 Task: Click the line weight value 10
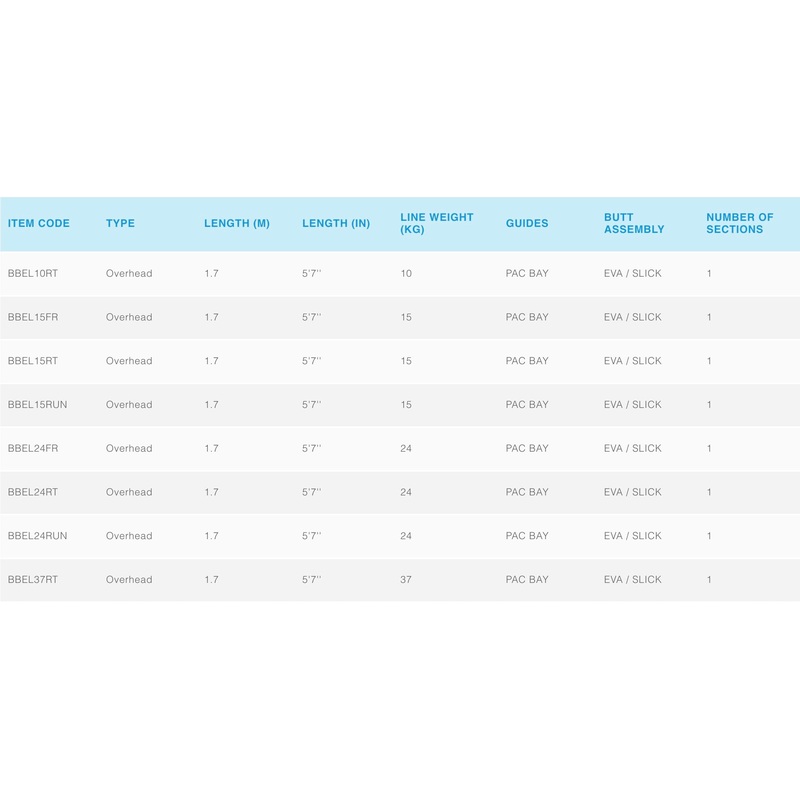point(406,273)
